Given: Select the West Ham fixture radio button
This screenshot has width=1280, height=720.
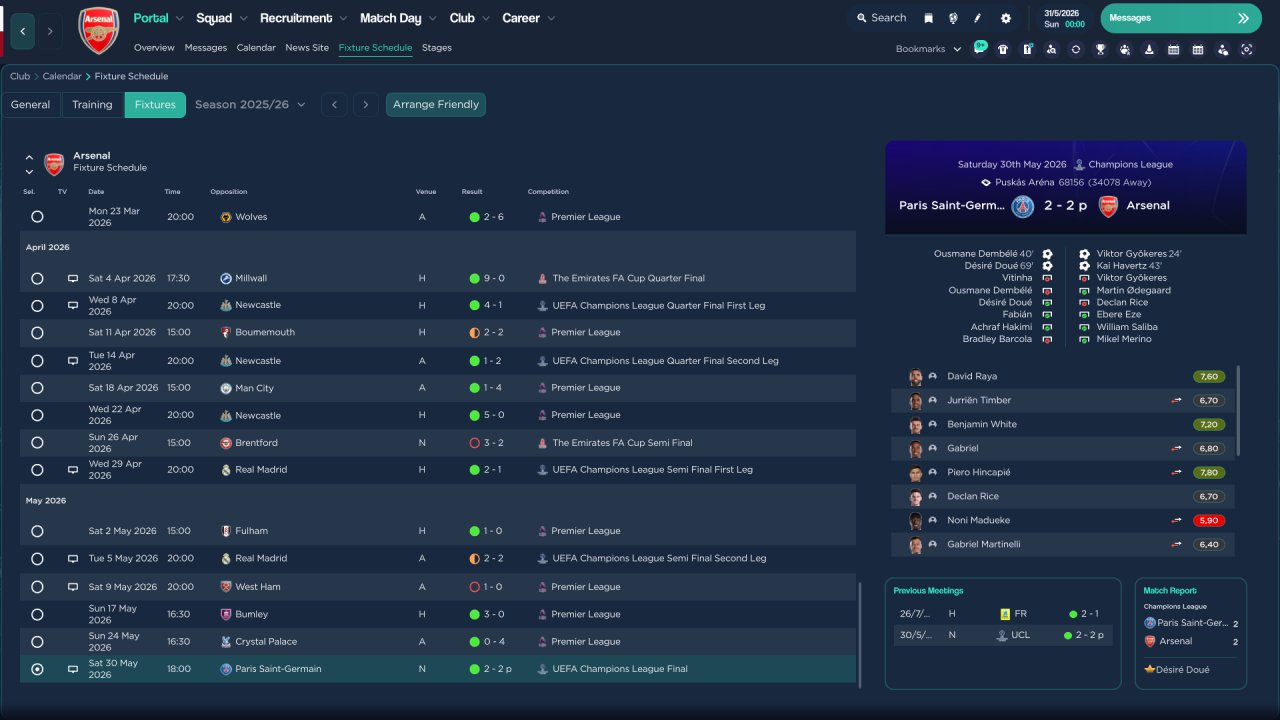Looking at the screenshot, I should [37, 587].
